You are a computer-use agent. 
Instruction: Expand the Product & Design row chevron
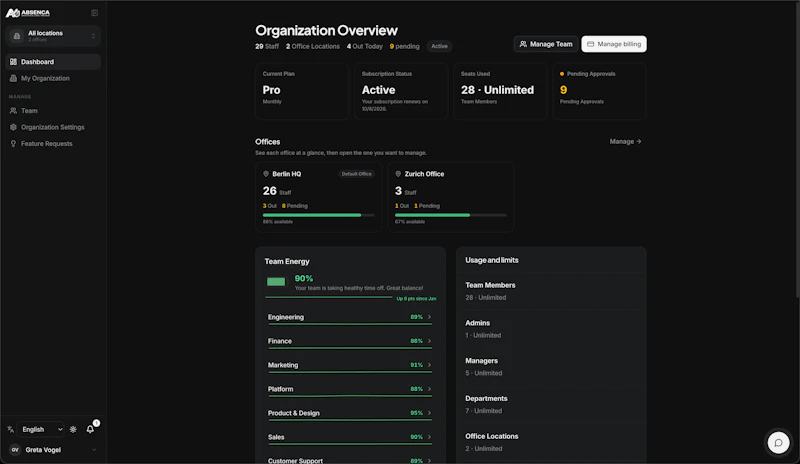430,413
